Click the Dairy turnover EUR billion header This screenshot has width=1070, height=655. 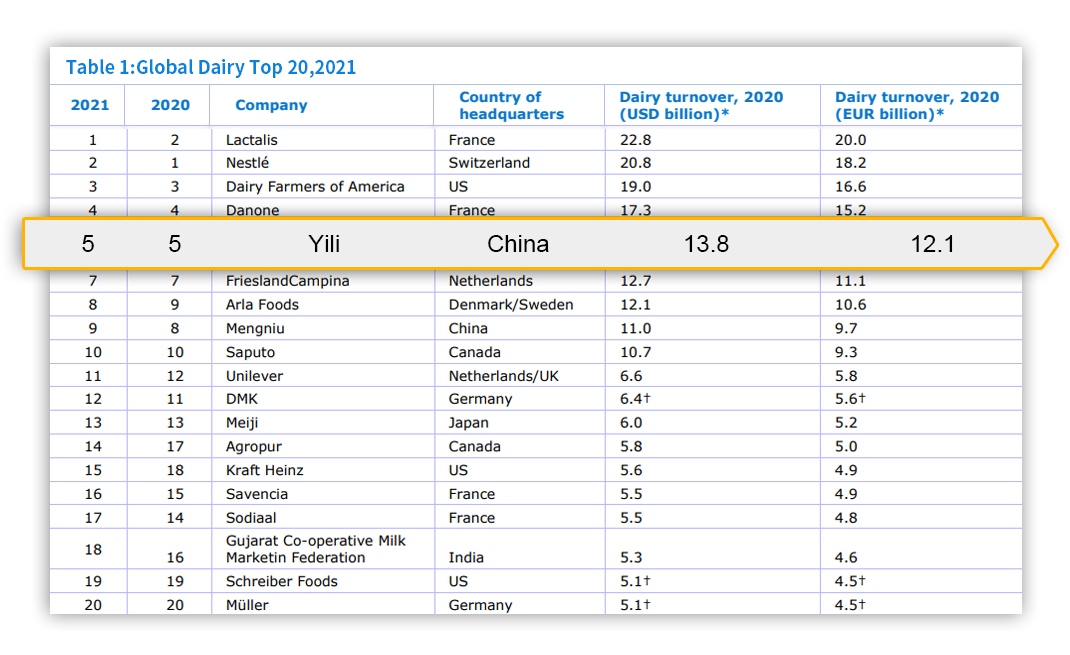[x=916, y=105]
